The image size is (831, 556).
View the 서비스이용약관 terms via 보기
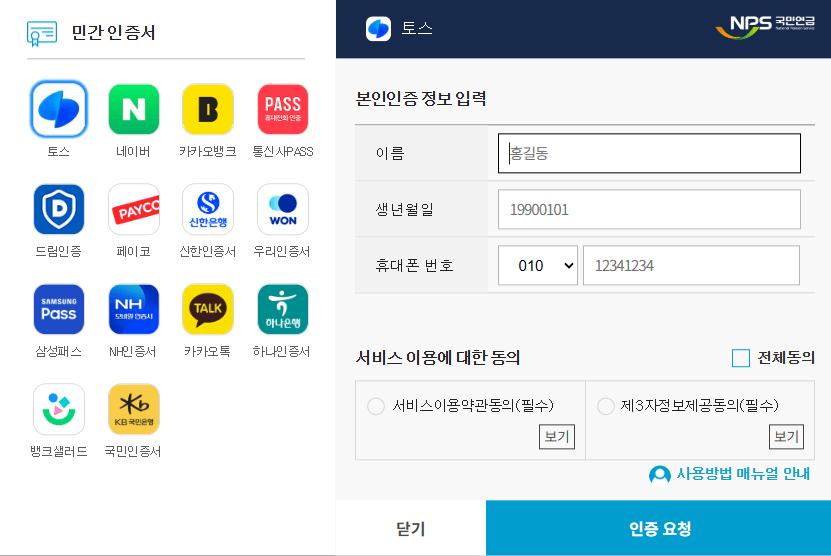[556, 437]
